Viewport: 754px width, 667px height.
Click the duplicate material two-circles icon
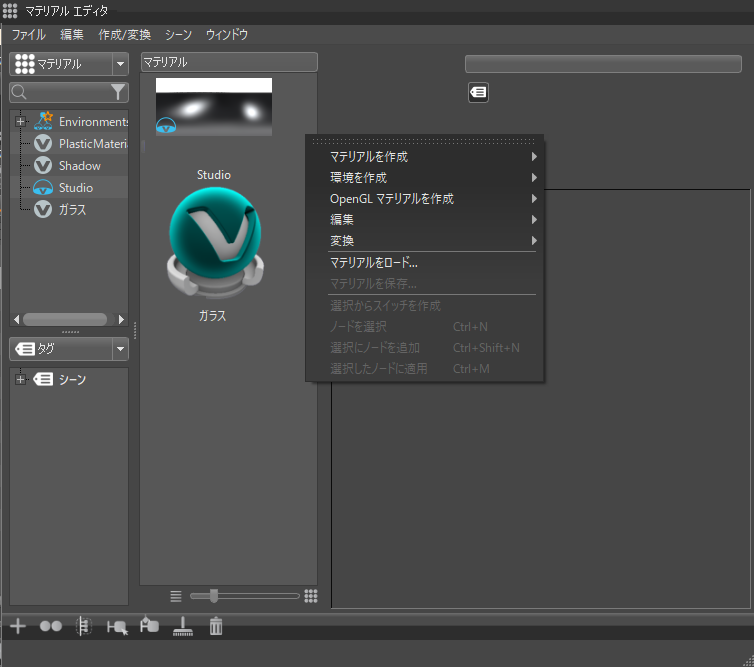pyautogui.click(x=51, y=626)
